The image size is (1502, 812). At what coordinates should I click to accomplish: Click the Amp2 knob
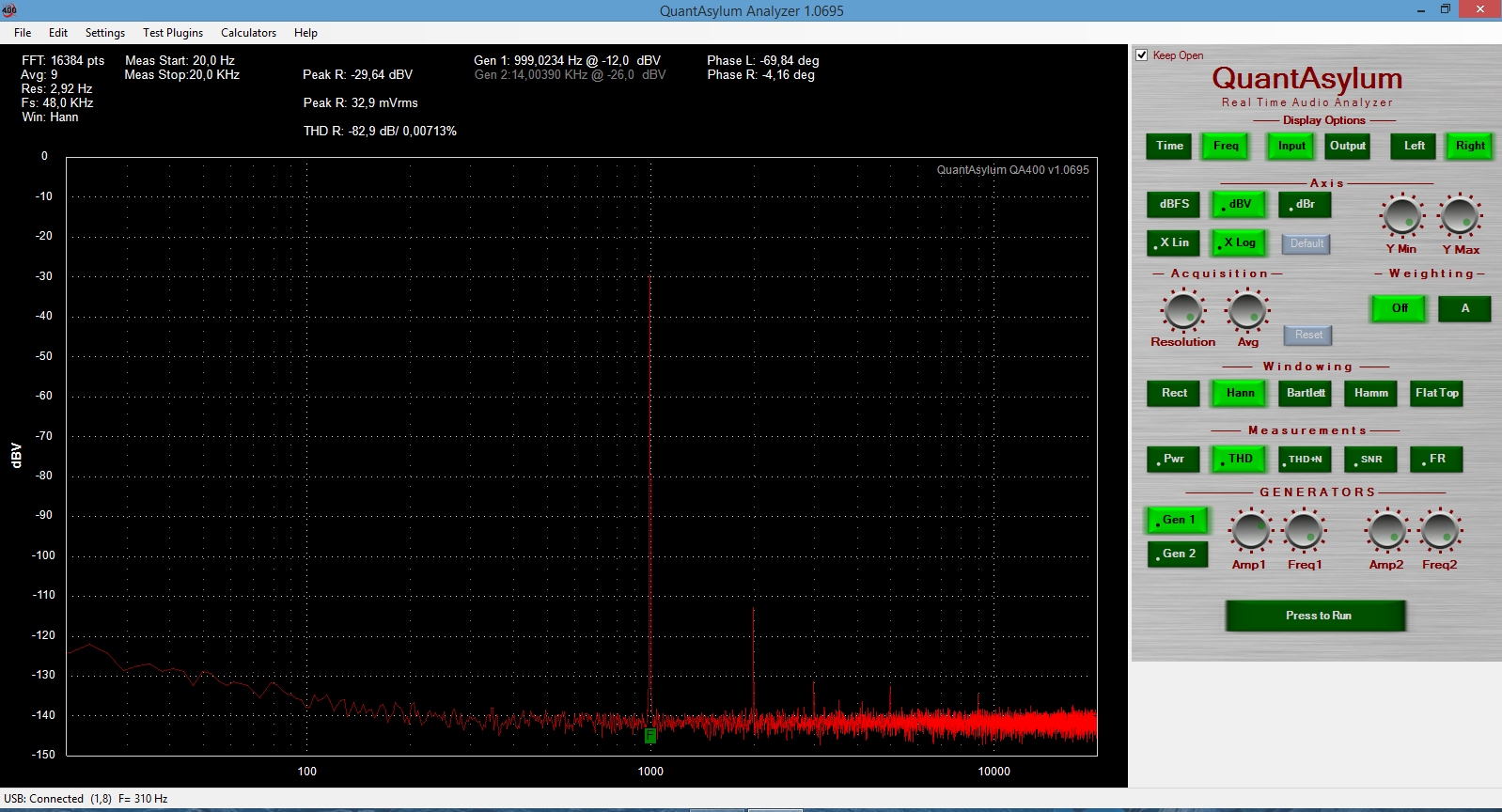tap(1386, 531)
